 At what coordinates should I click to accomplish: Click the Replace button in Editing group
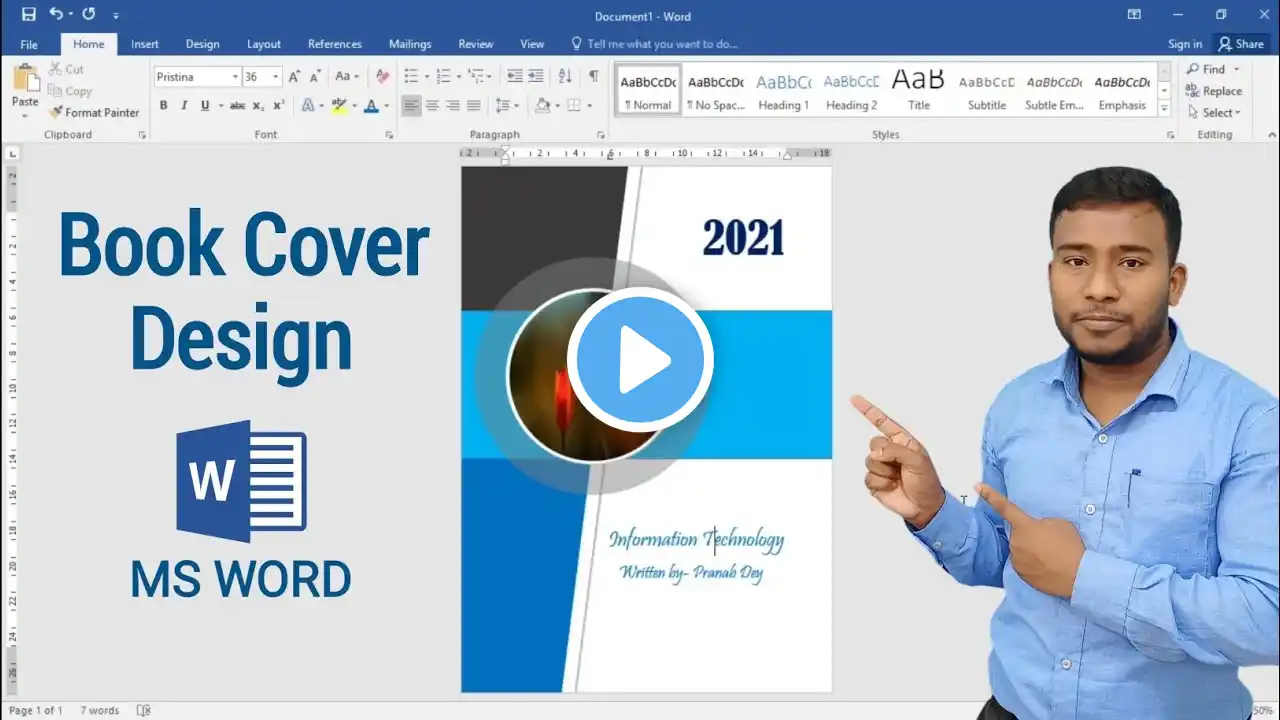point(1214,91)
